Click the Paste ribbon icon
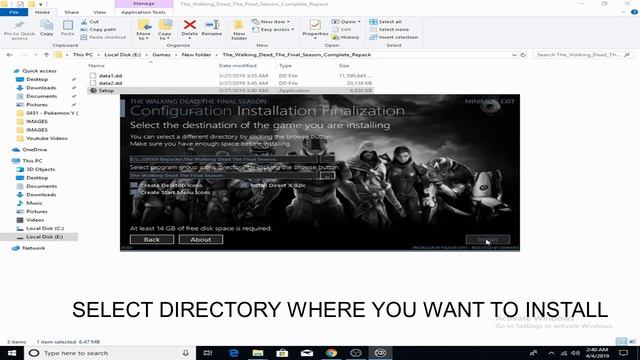Screen dimensions: 640x360 (68, 29)
